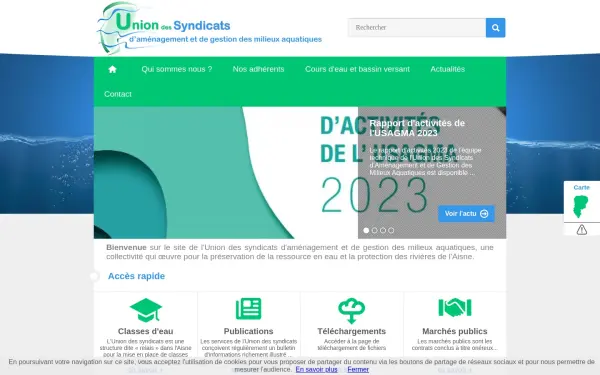The image size is (600, 375).
Task: Click the Carte label text
Action: tap(582, 188)
